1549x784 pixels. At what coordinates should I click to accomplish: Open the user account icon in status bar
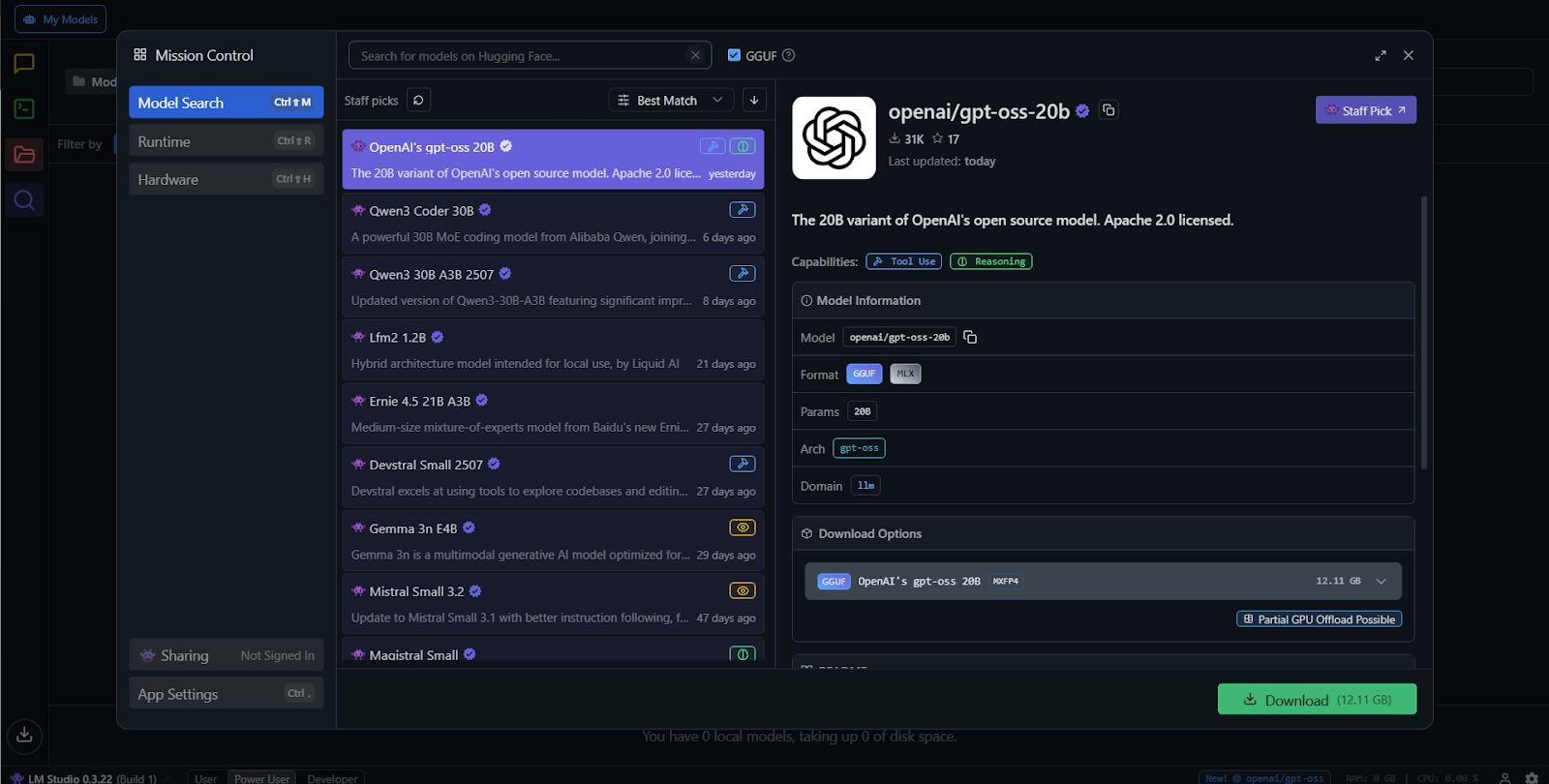(x=1504, y=777)
